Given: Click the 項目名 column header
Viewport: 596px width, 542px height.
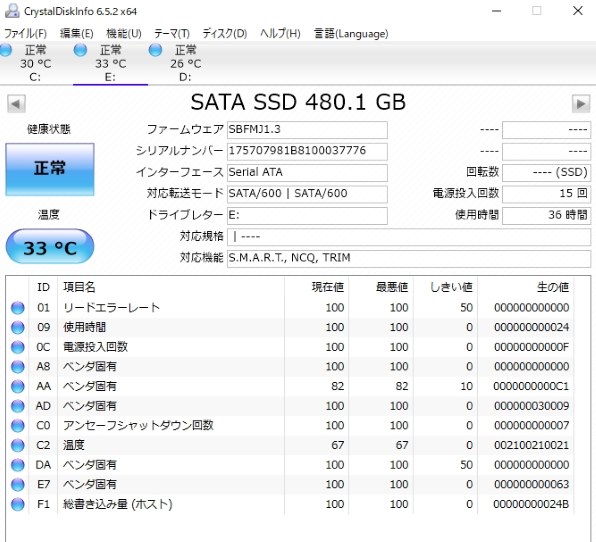Looking at the screenshot, I should pyautogui.click(x=171, y=287).
